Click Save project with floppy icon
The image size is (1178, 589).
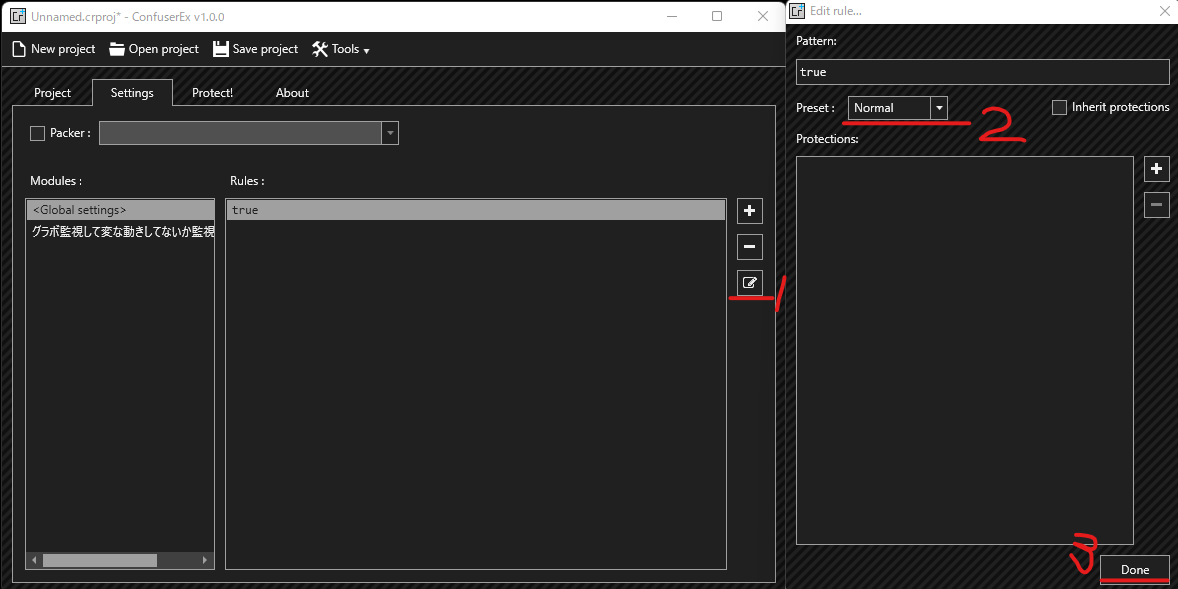[255, 49]
